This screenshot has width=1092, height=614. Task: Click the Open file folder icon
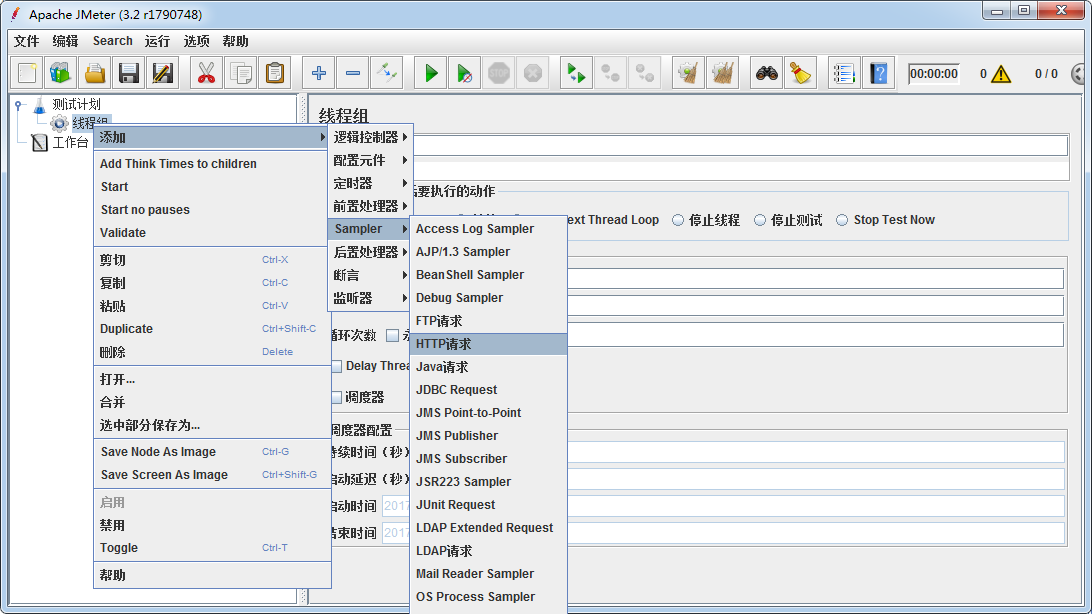[x=95, y=73]
